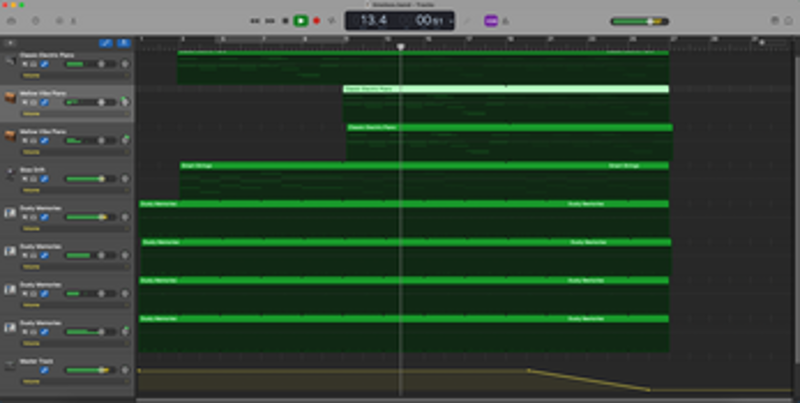Open Volume dropdown on Smart Strings track

(75, 190)
